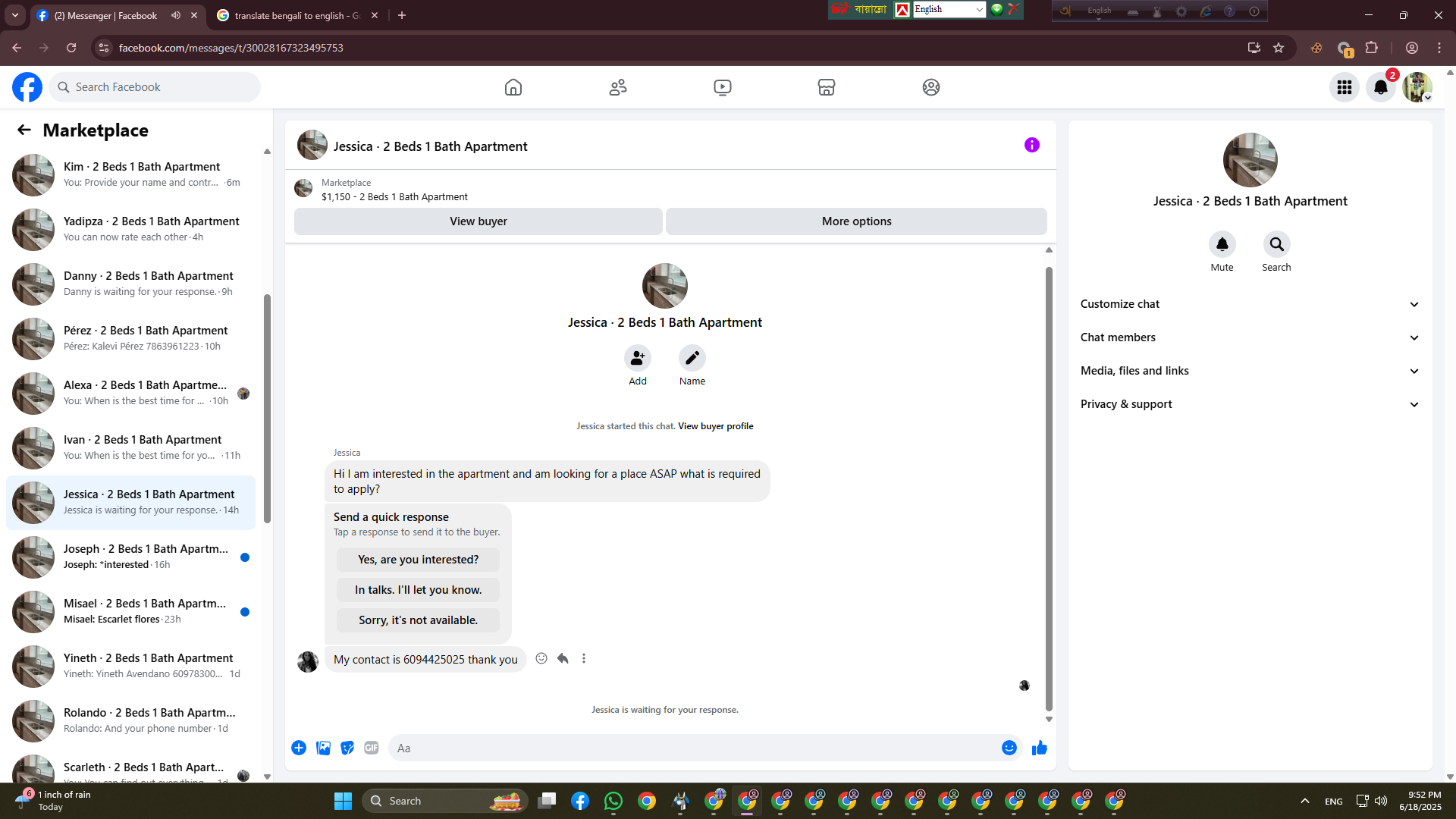The height and width of the screenshot is (819, 1456).
Task: Reply to the contact message
Action: click(563, 658)
